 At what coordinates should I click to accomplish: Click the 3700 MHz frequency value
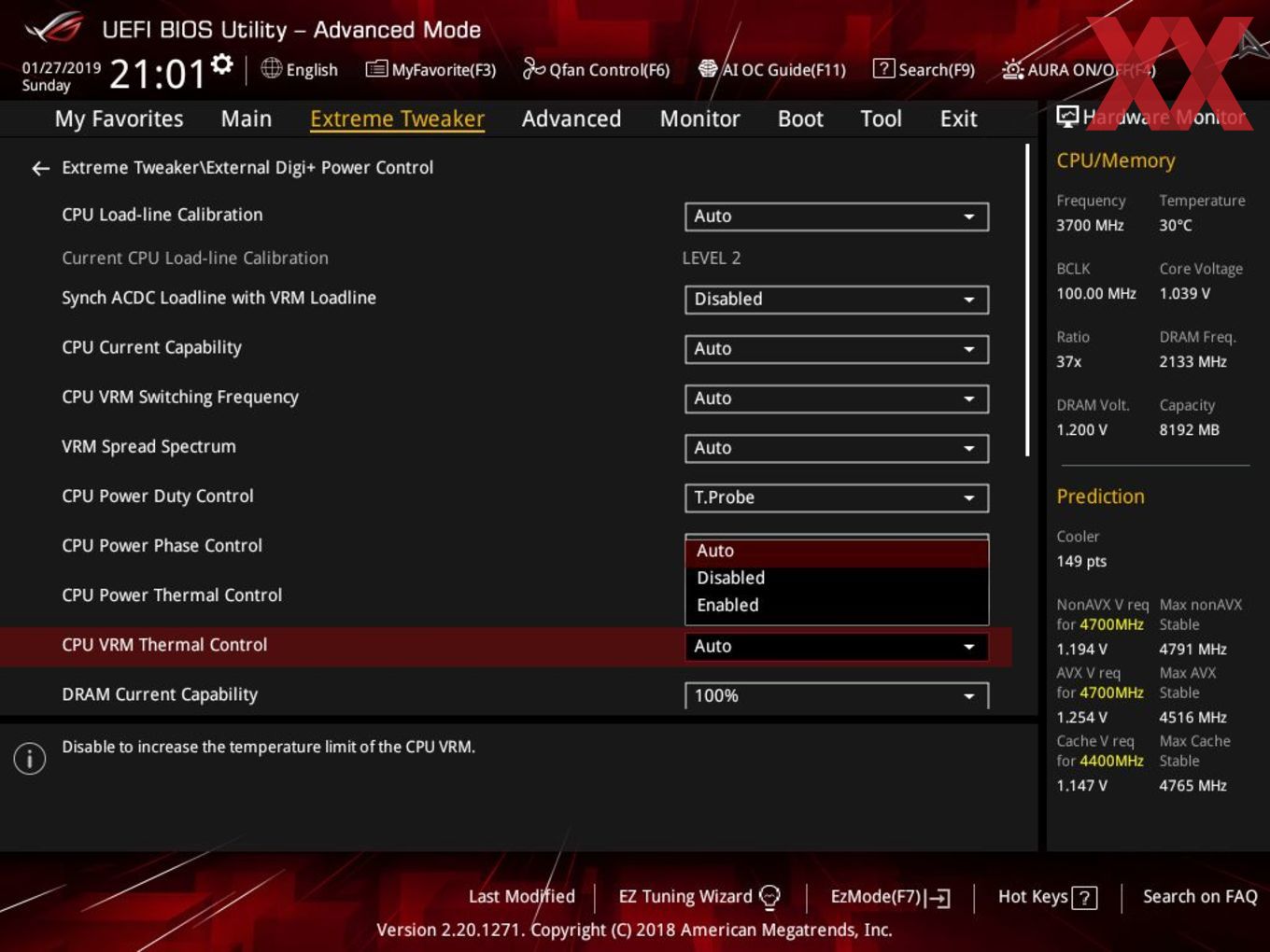[1090, 225]
